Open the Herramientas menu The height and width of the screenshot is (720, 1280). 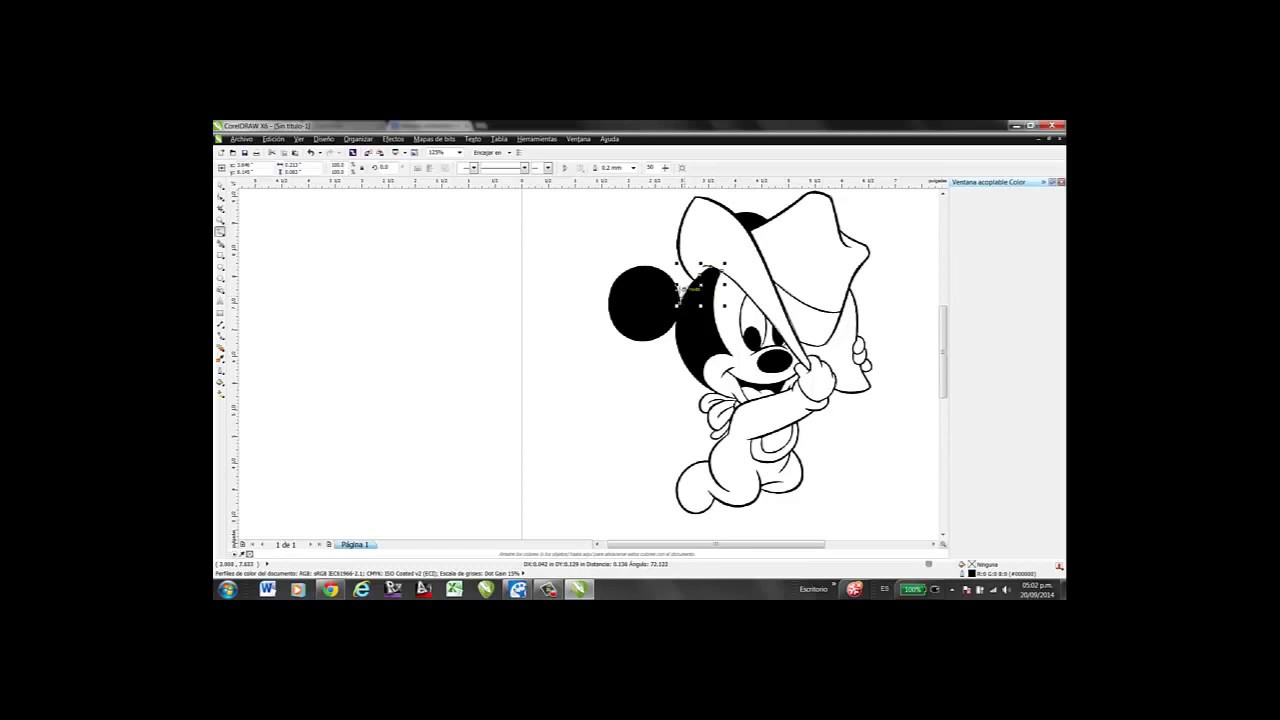click(x=537, y=139)
